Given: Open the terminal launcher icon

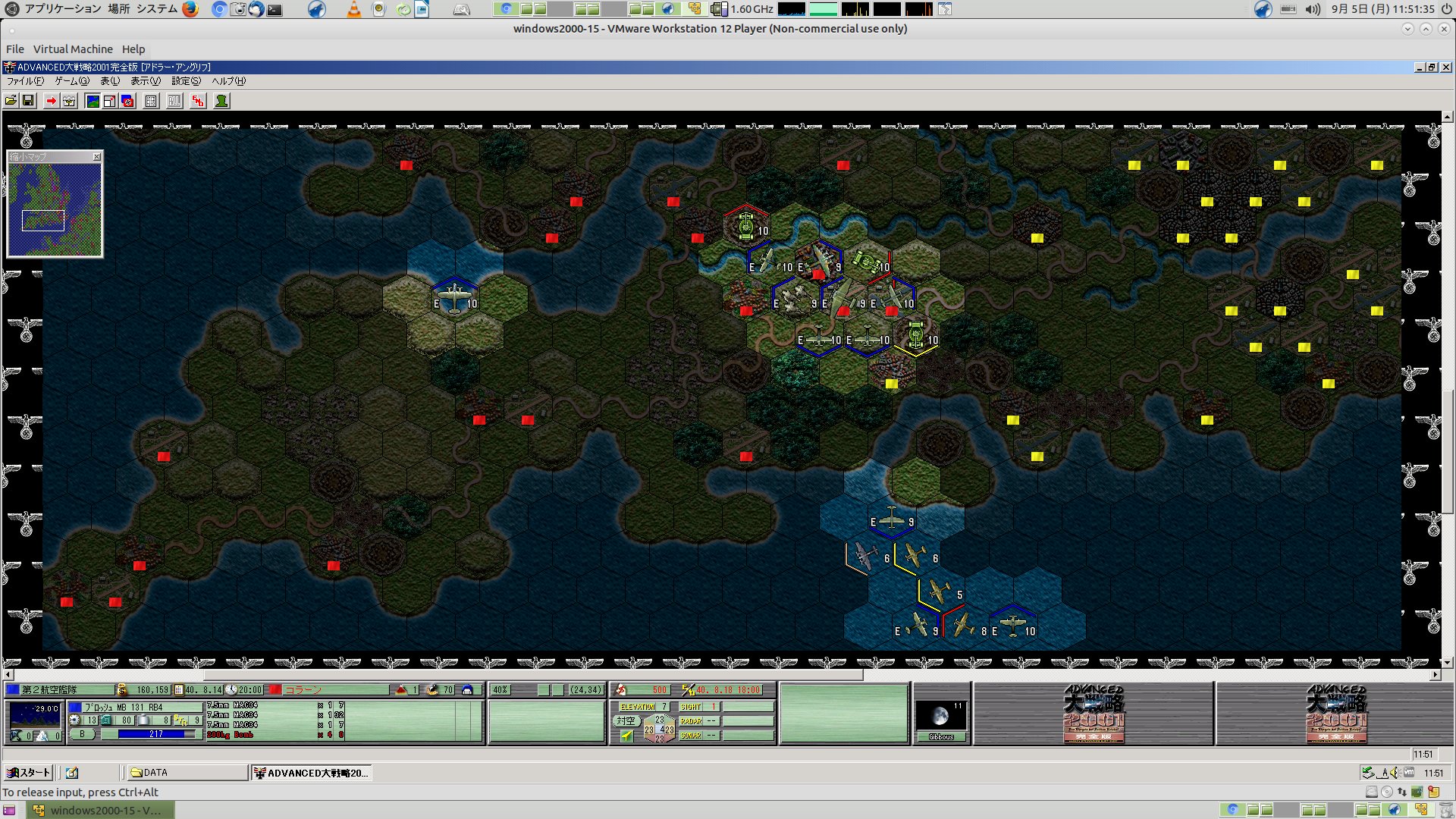Looking at the screenshot, I should point(275,9).
